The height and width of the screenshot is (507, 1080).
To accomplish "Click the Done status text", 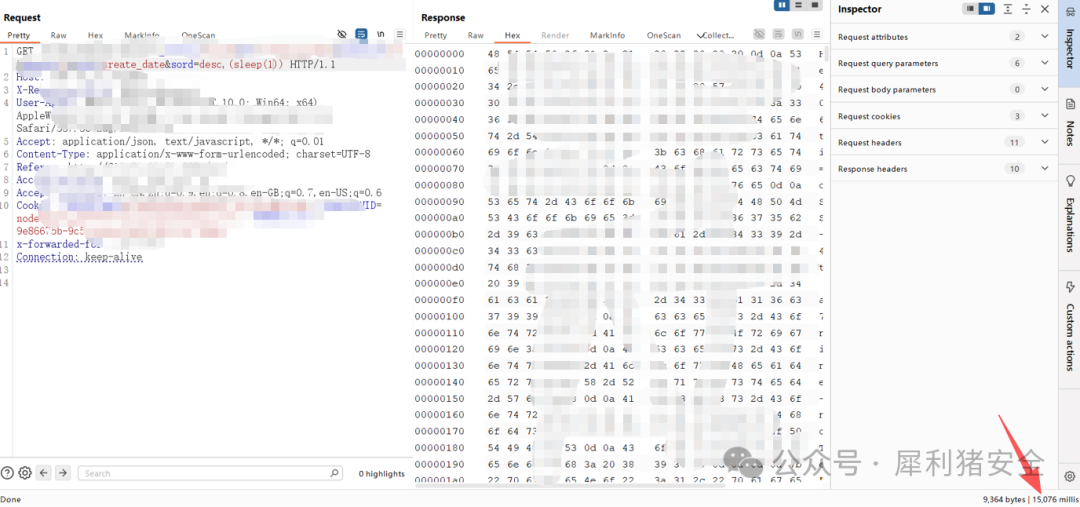I will click(10, 499).
